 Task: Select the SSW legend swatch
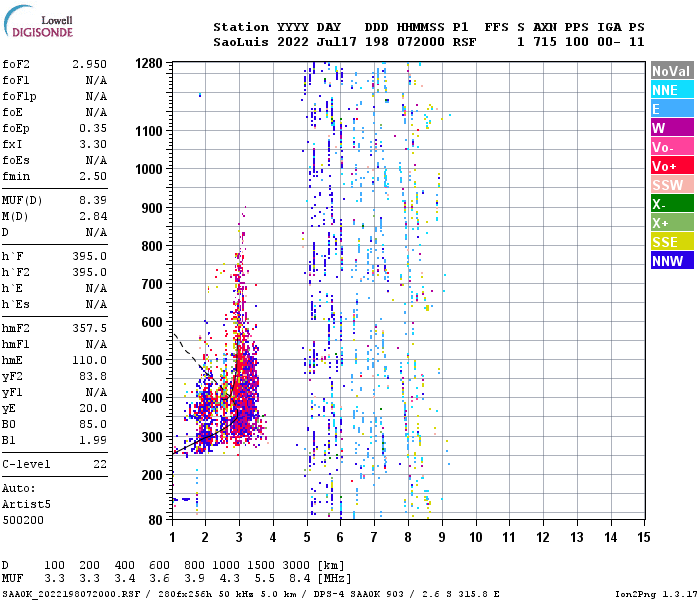tap(672, 184)
